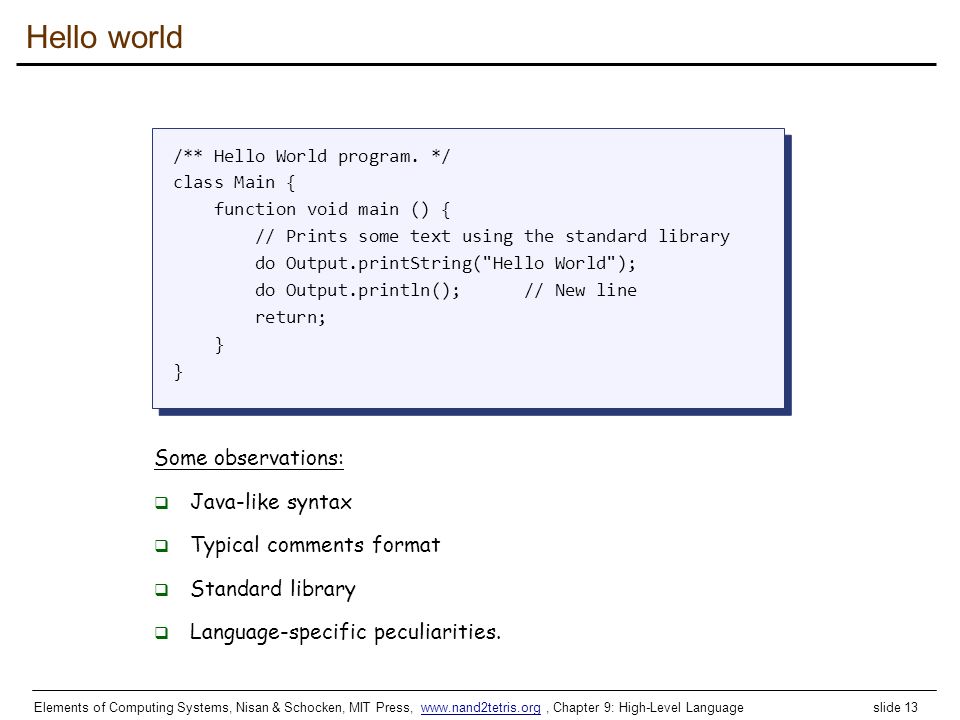Click the final closing brace of class
Image resolution: width=960 pixels, height=720 pixels.
[178, 372]
